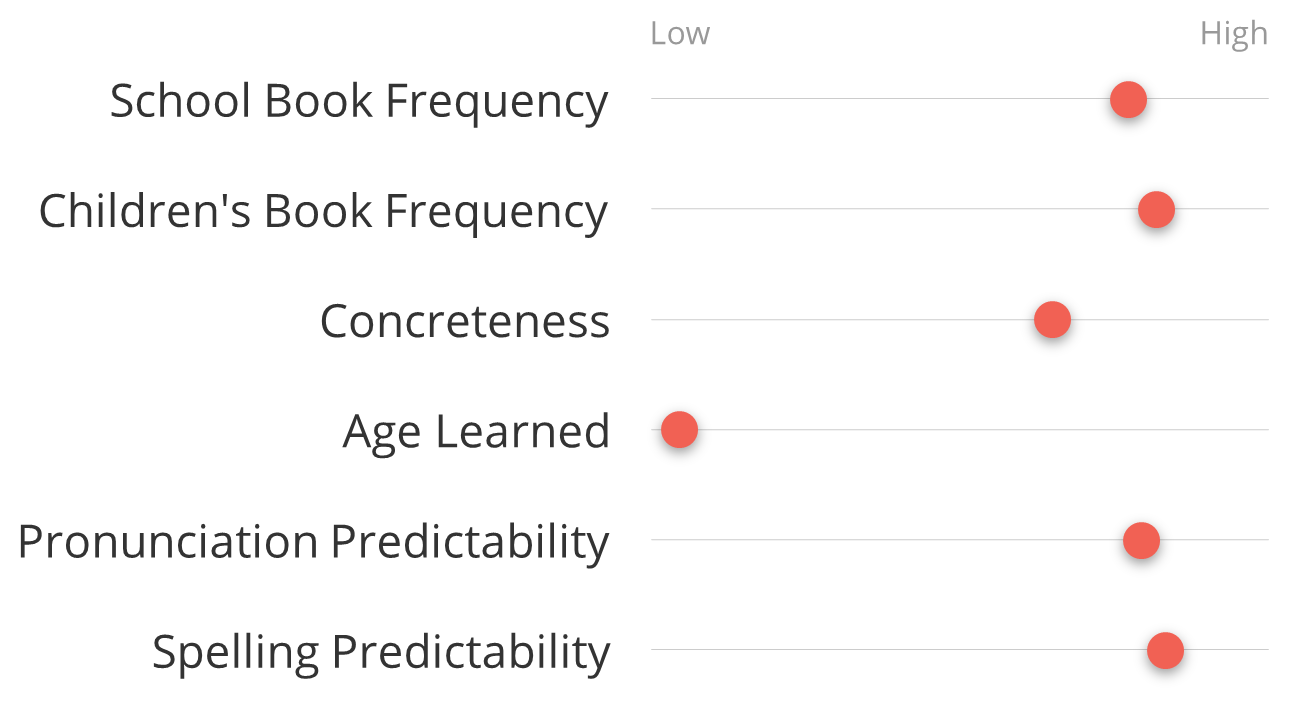
Task: Click the Concreteness label text
Action: tap(465, 321)
